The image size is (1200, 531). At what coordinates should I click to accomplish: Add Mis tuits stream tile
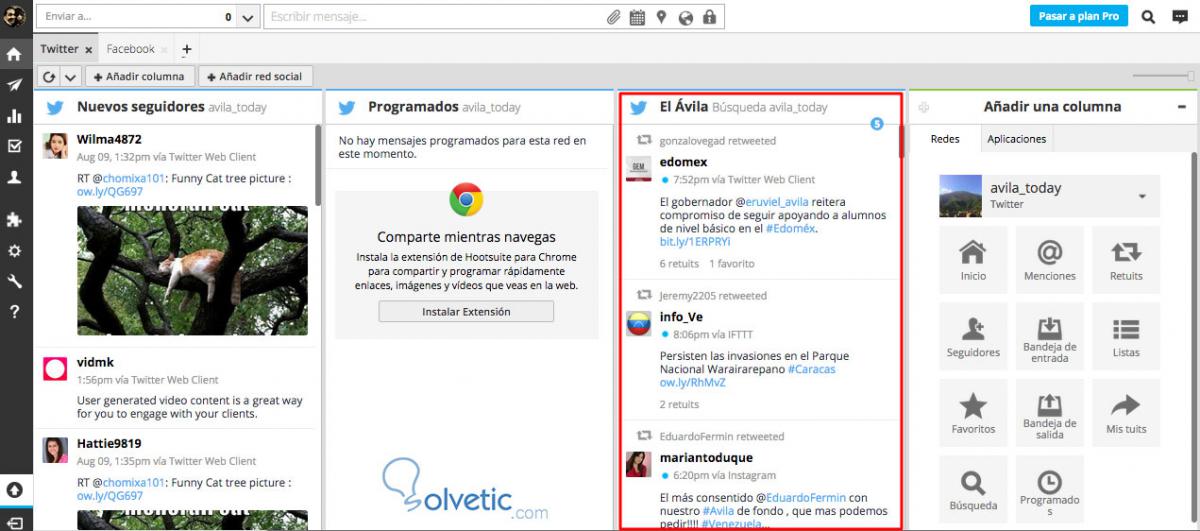tap(1126, 413)
